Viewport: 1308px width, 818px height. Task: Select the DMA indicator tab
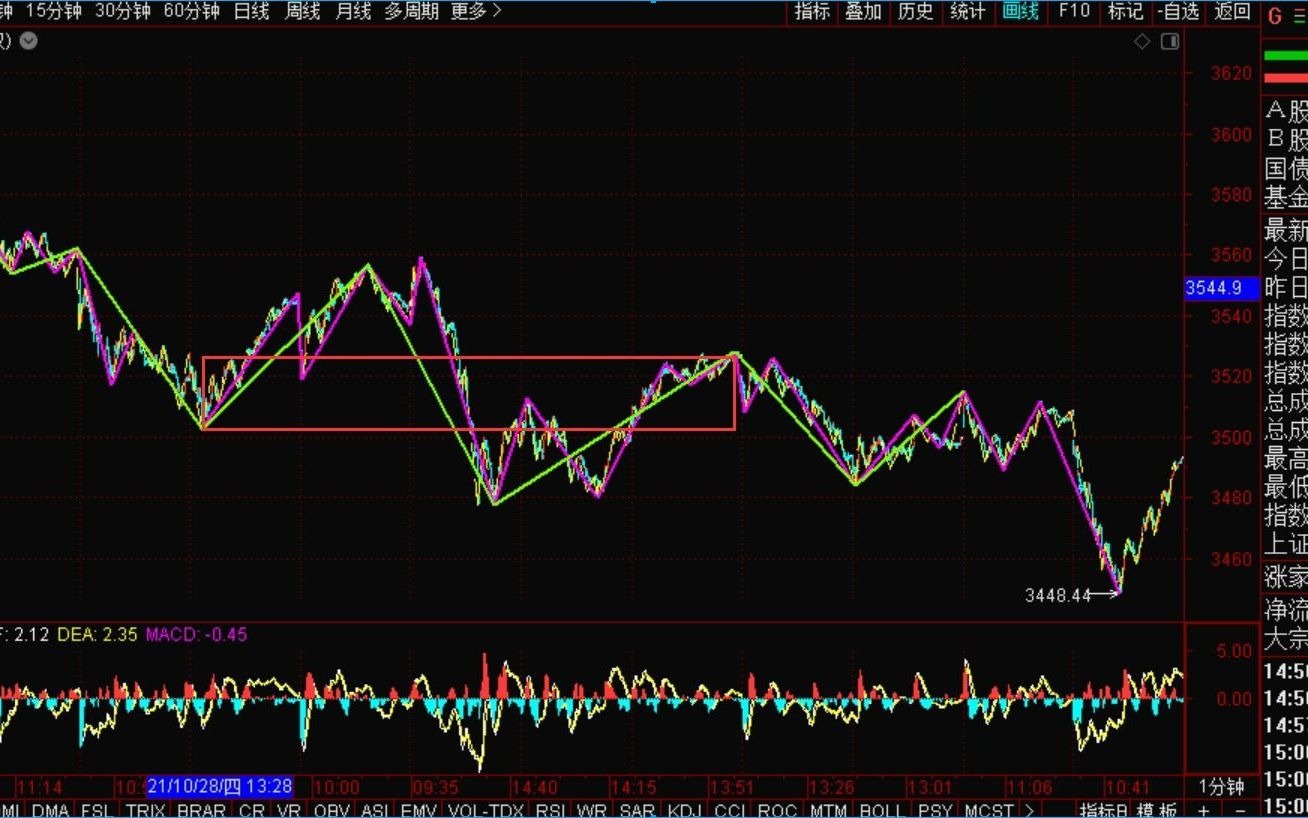tap(49, 810)
